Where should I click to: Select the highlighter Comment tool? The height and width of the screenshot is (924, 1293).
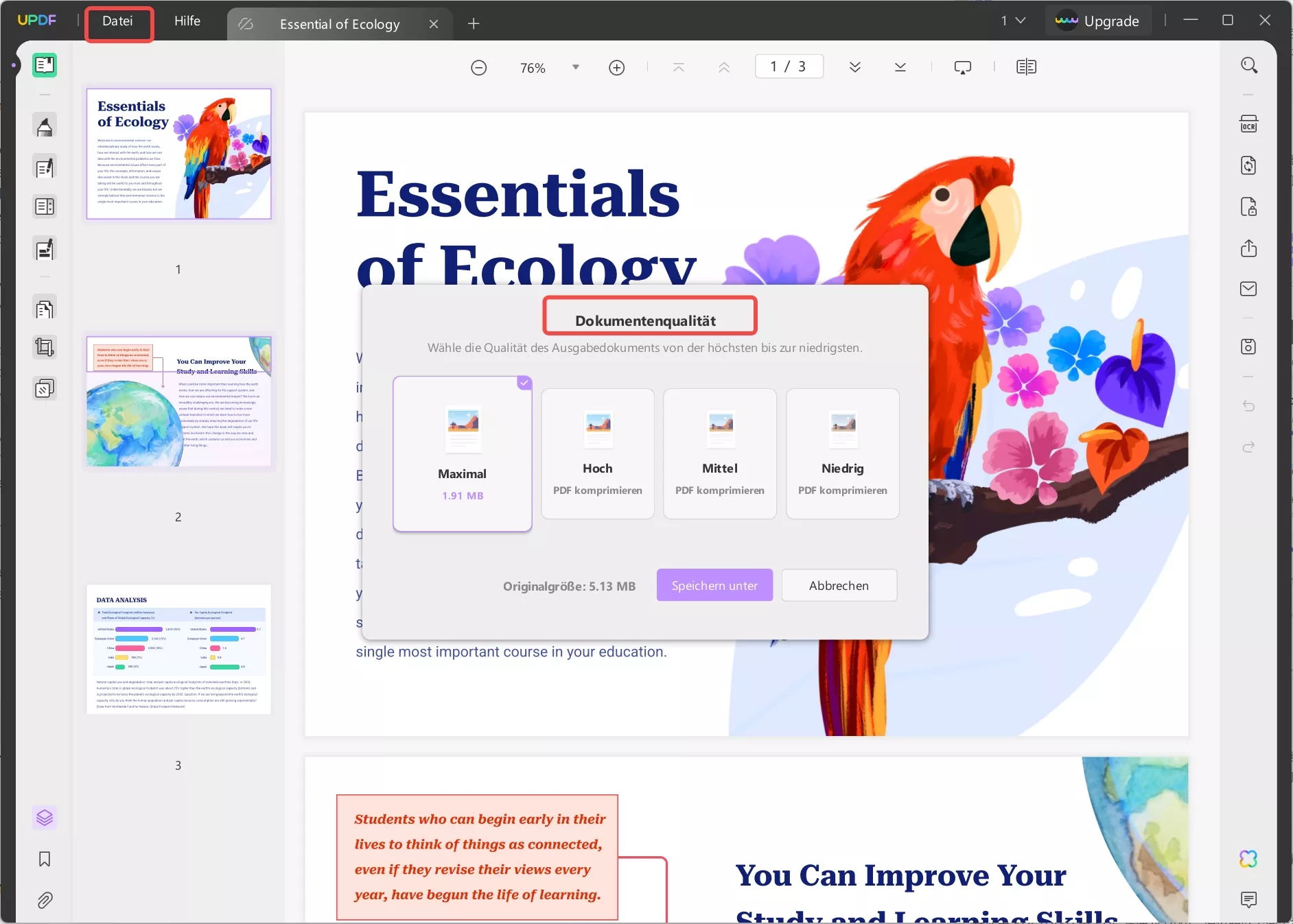[45, 126]
